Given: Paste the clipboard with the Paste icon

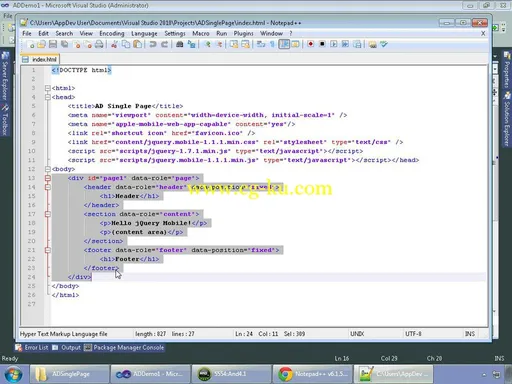Looking at the screenshot, I should [x=137, y=44].
